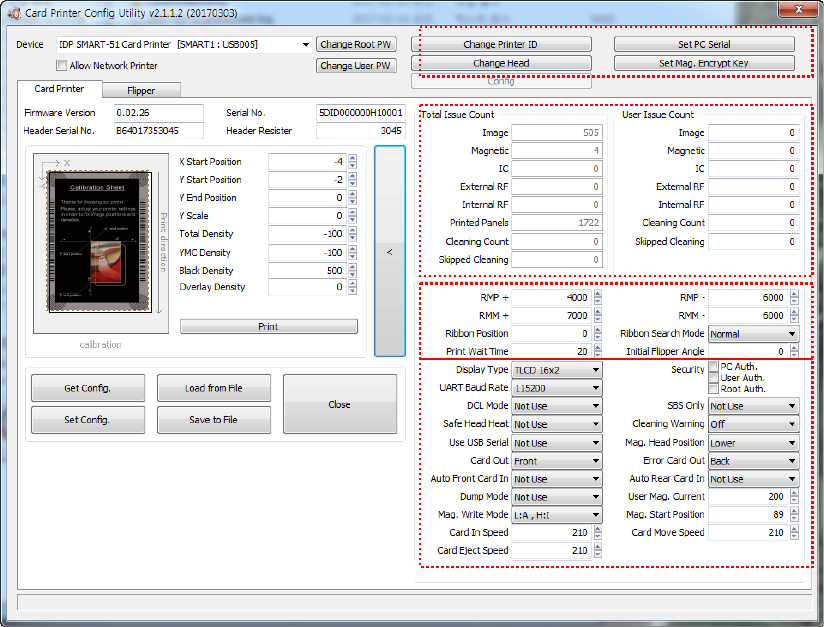Adjust the YMC Density spinner
This screenshot has height=627, width=824.
pyautogui.click(x=352, y=252)
